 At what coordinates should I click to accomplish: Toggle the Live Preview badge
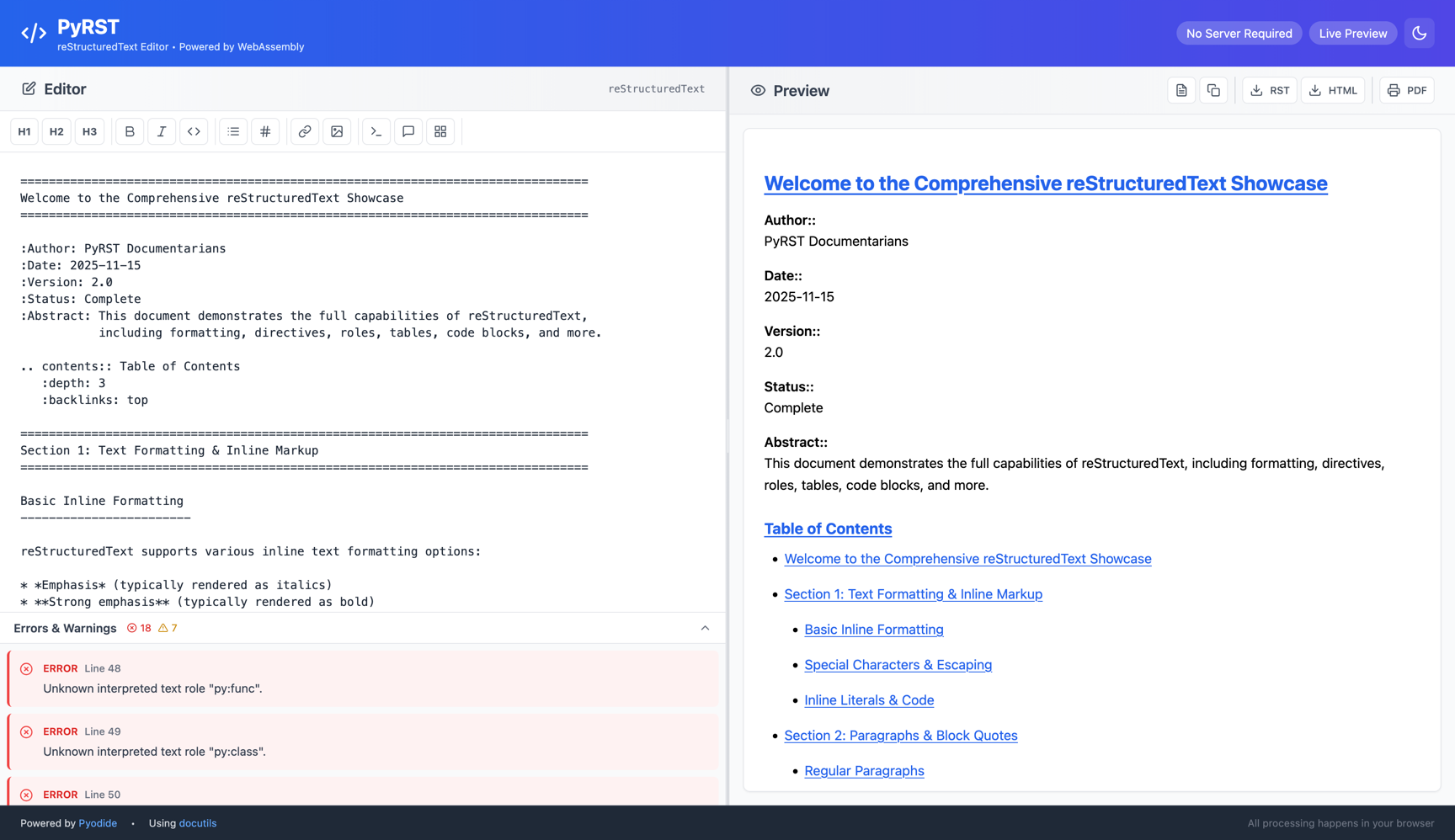(x=1352, y=34)
